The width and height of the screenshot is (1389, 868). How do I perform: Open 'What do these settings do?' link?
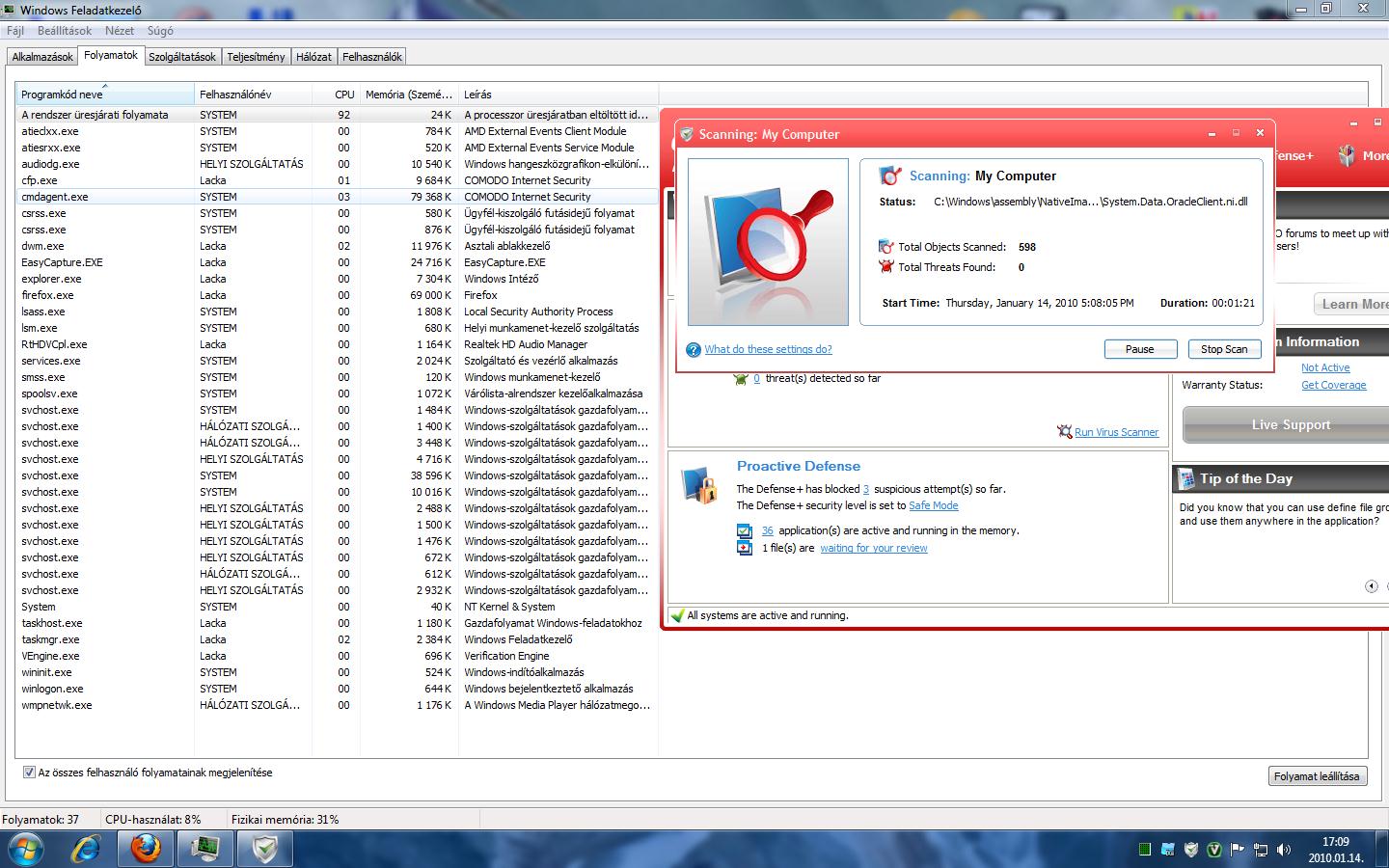coord(768,349)
